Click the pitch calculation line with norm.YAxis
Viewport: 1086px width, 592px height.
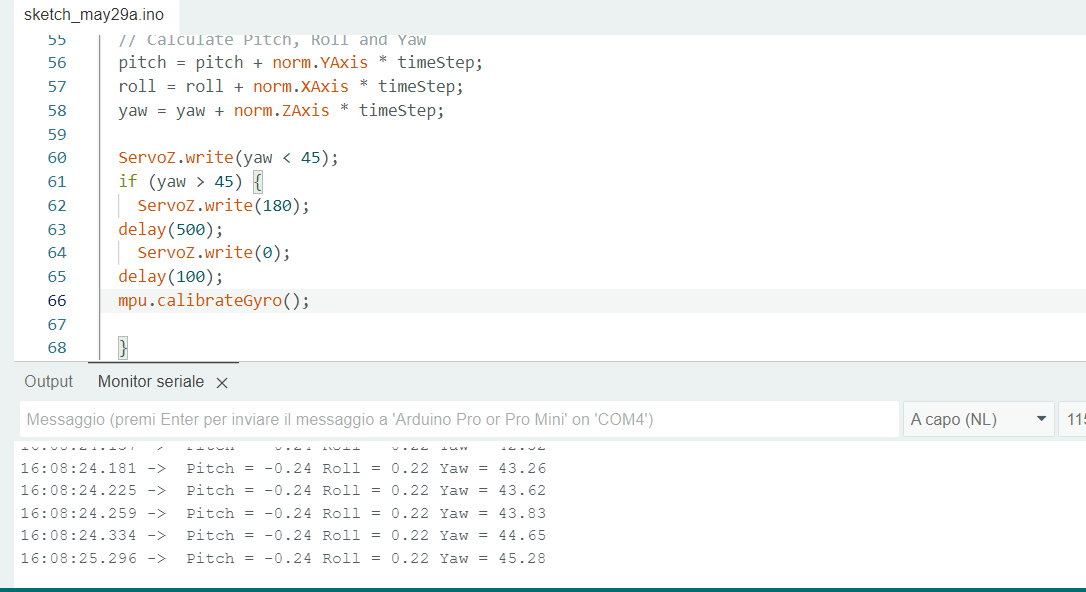click(x=300, y=62)
